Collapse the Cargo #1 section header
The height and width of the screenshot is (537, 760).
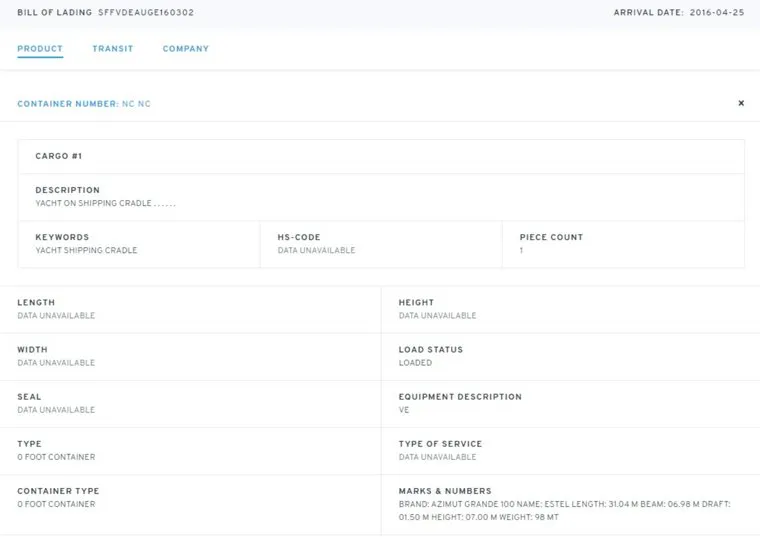point(59,157)
